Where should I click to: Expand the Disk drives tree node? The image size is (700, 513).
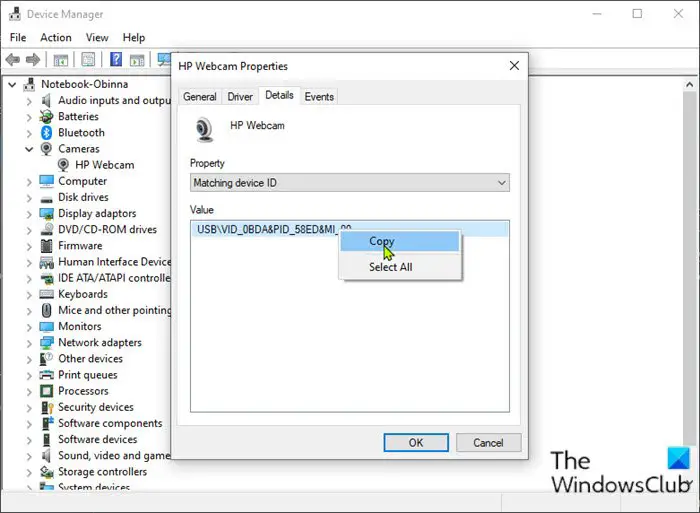coord(29,198)
